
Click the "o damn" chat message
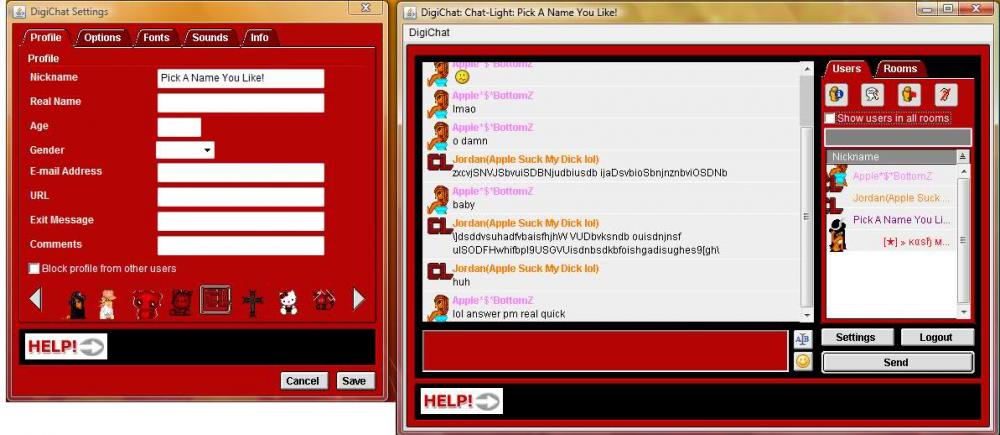click(470, 141)
